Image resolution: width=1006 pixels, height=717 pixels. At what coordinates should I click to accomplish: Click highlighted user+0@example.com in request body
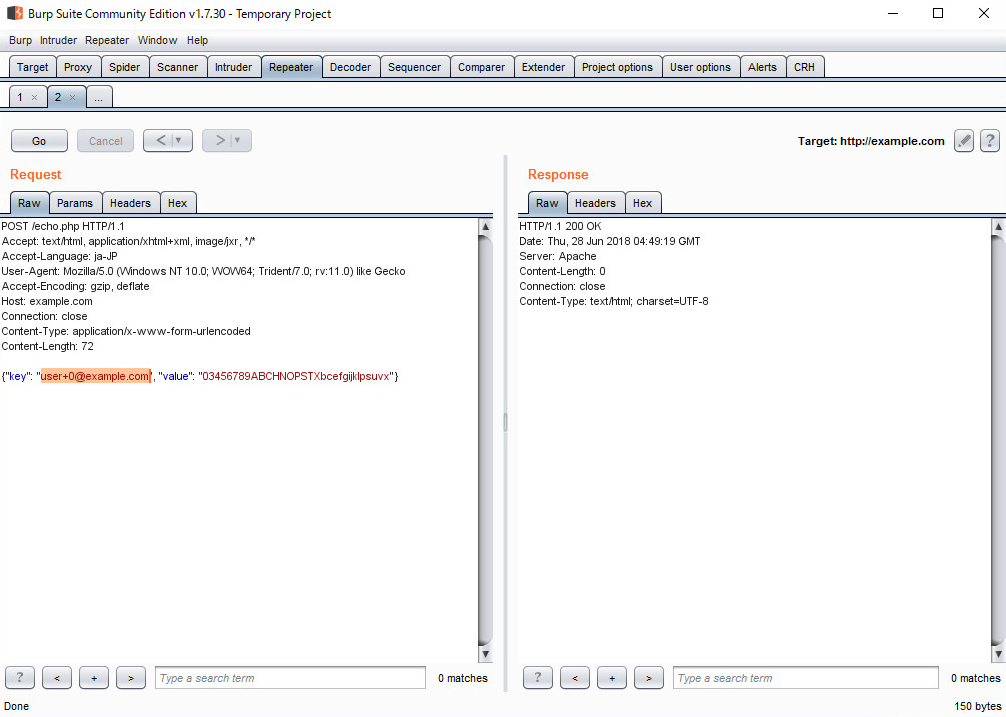click(x=95, y=376)
